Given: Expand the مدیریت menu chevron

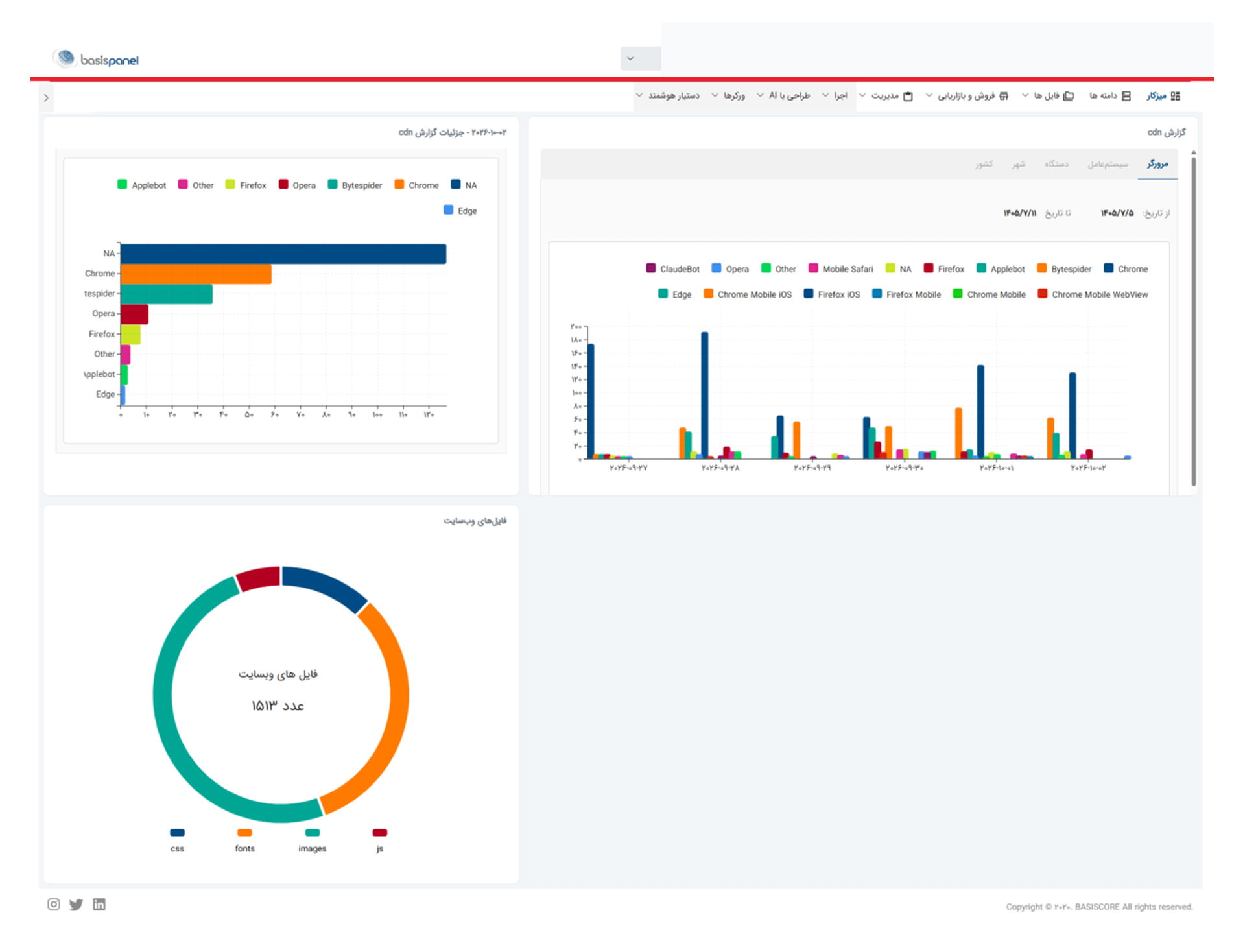Looking at the screenshot, I should 862,95.
